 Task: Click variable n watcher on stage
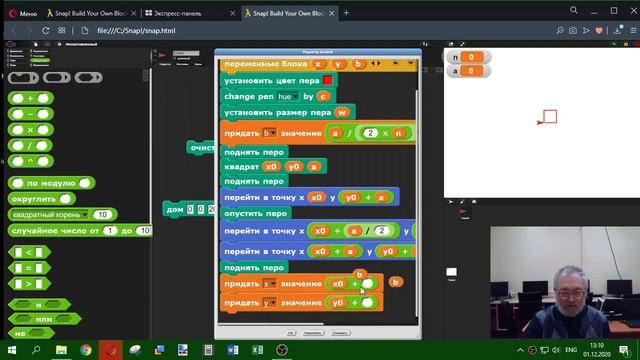click(x=468, y=57)
